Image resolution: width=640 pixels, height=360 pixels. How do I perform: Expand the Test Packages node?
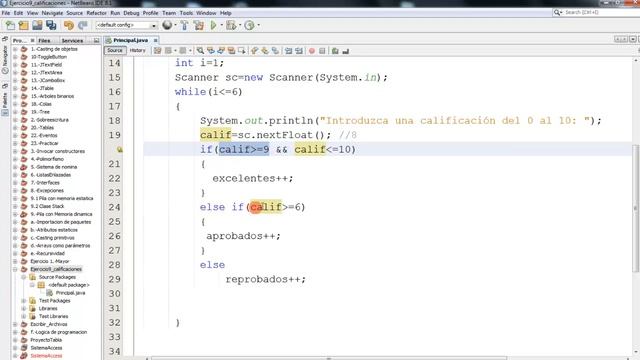(x=24, y=301)
